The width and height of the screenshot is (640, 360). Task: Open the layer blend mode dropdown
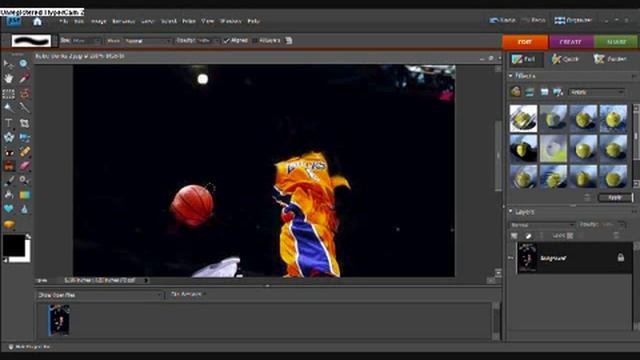pos(542,225)
